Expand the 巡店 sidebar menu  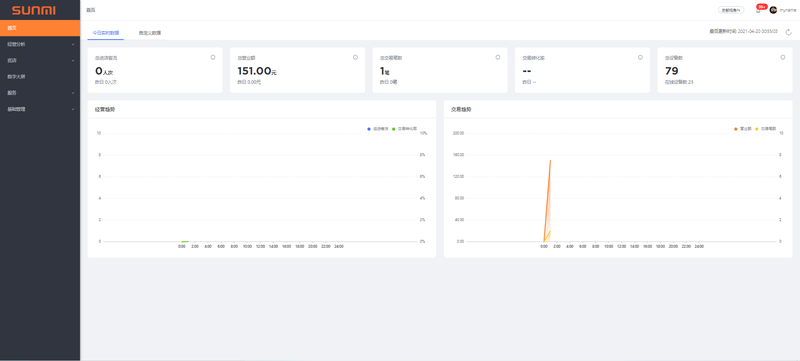point(40,61)
